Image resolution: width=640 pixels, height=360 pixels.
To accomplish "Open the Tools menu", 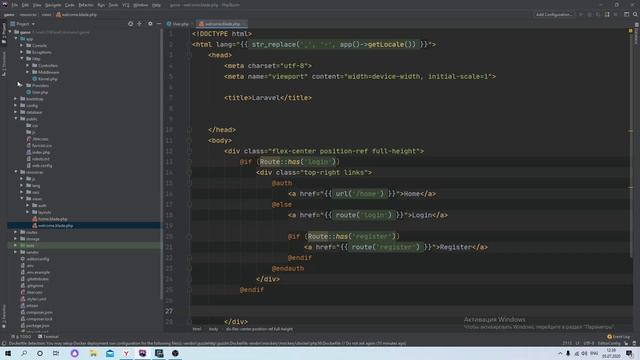I will click(113, 5).
